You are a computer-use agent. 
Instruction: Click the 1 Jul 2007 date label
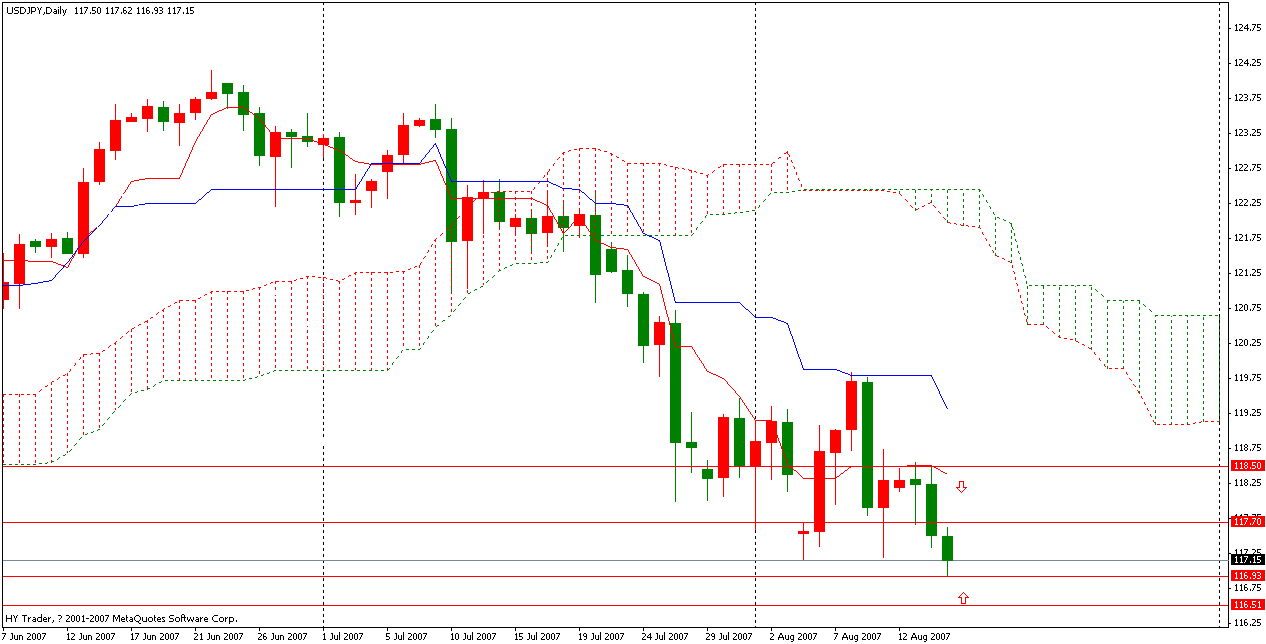[345, 636]
